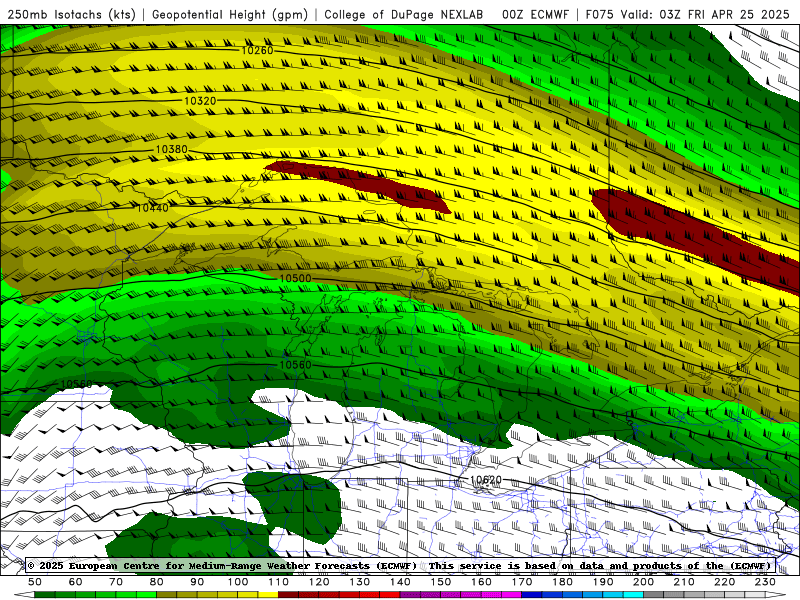Image resolution: width=800 pixels, height=600 pixels.
Task: Click the 10620 height contour label
Action: 486,480
